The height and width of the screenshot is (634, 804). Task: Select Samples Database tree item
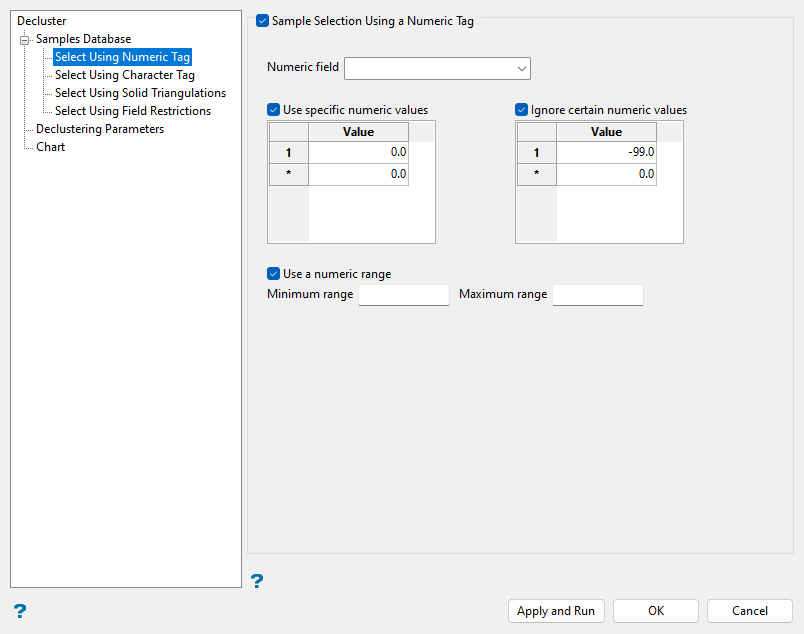[84, 39]
